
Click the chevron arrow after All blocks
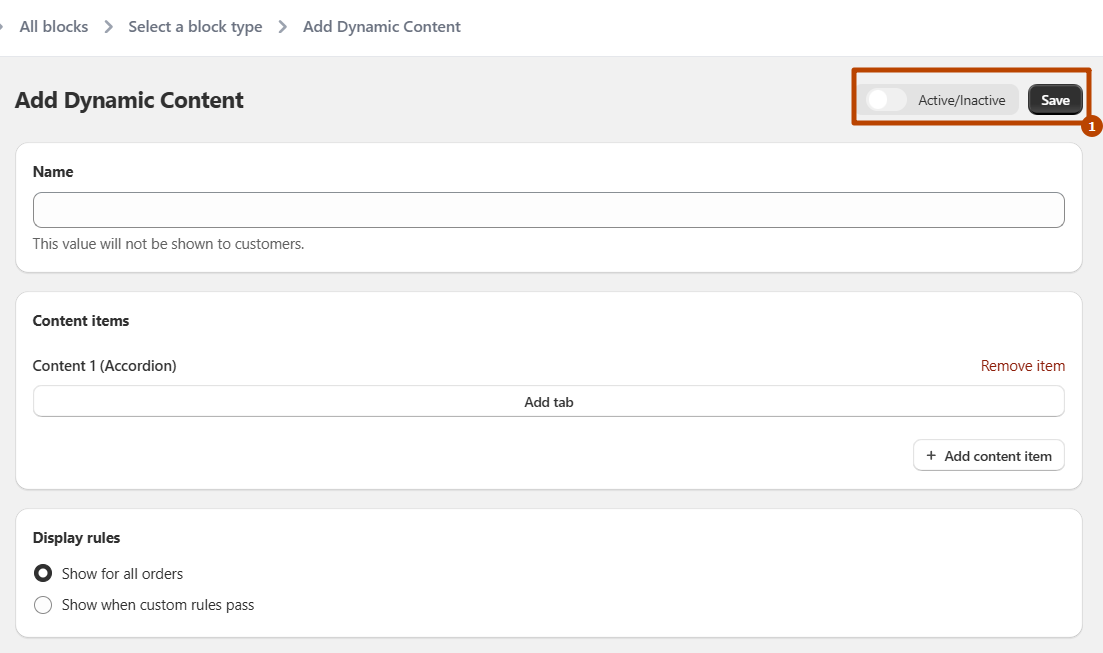(108, 27)
